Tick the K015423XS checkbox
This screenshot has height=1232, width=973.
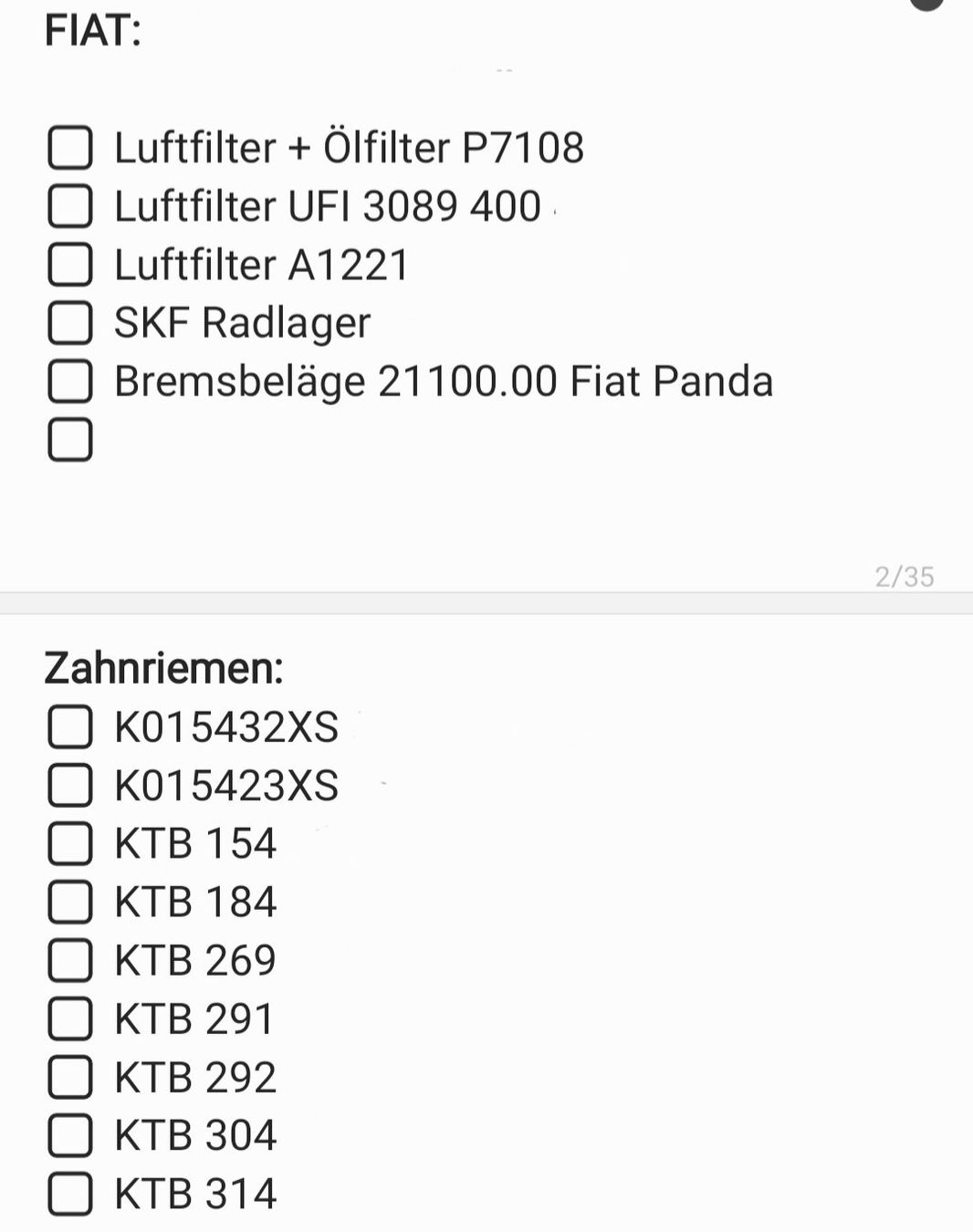(70, 786)
